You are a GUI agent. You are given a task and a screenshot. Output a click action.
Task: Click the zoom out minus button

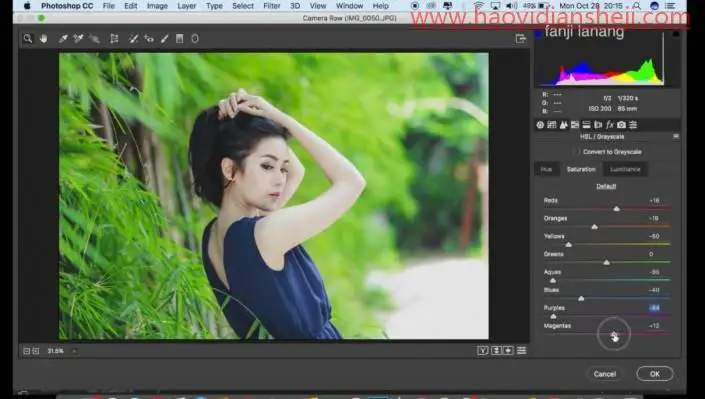pos(27,351)
